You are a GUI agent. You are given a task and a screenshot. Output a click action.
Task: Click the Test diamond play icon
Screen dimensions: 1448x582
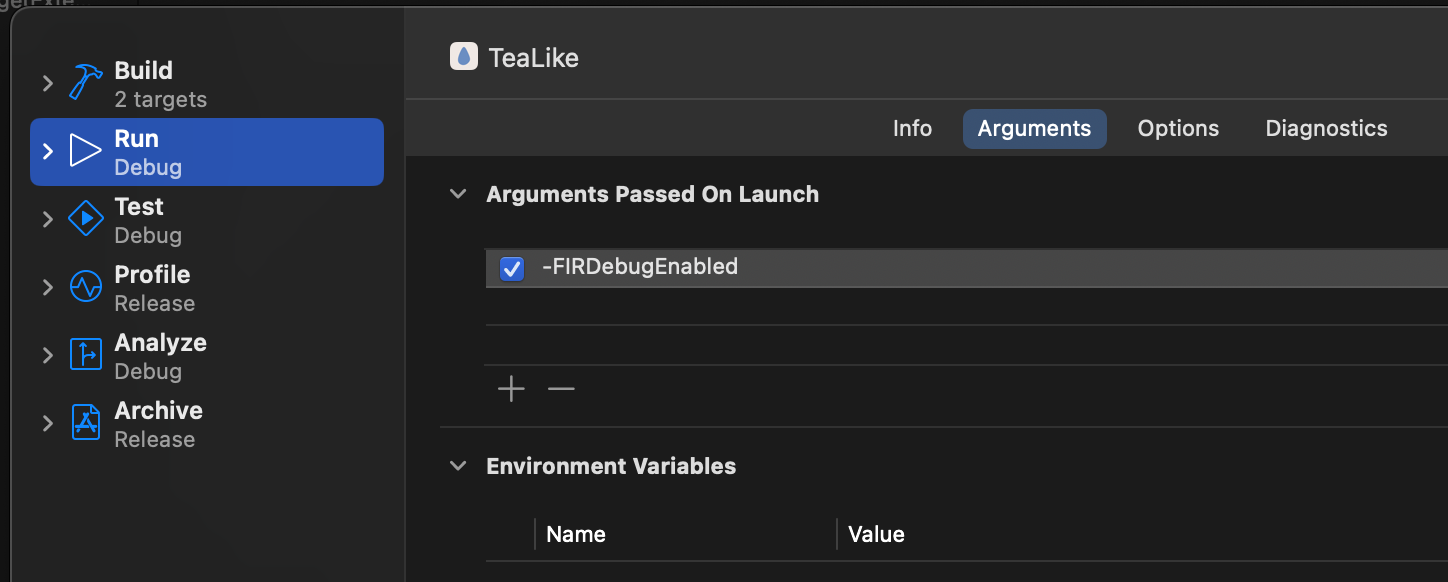click(86, 219)
